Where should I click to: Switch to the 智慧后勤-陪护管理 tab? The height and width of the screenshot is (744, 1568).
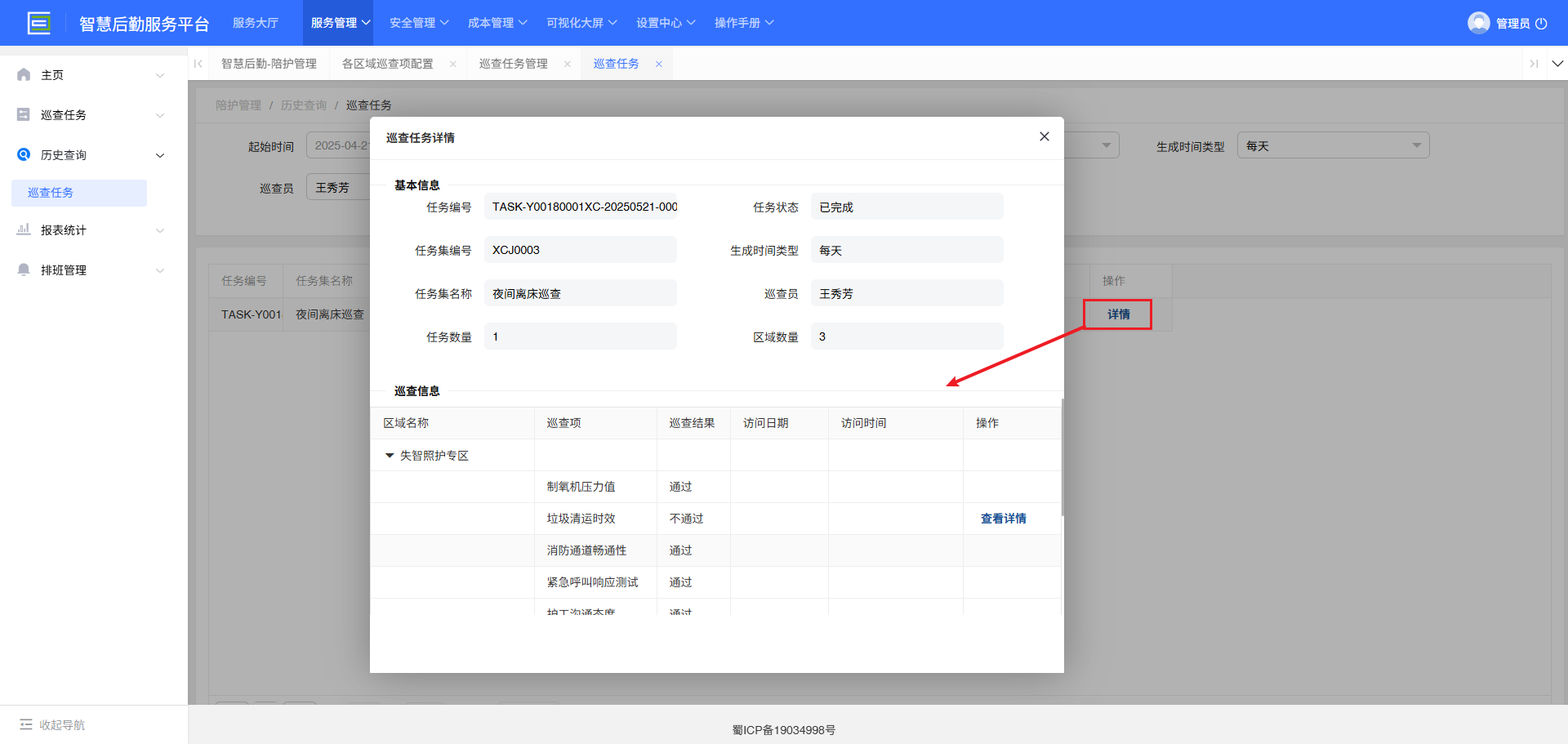[269, 64]
